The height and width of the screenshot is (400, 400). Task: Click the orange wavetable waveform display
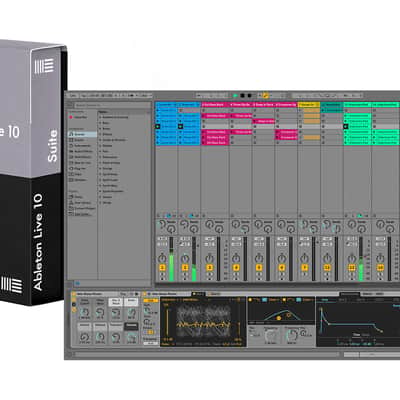pos(204,322)
